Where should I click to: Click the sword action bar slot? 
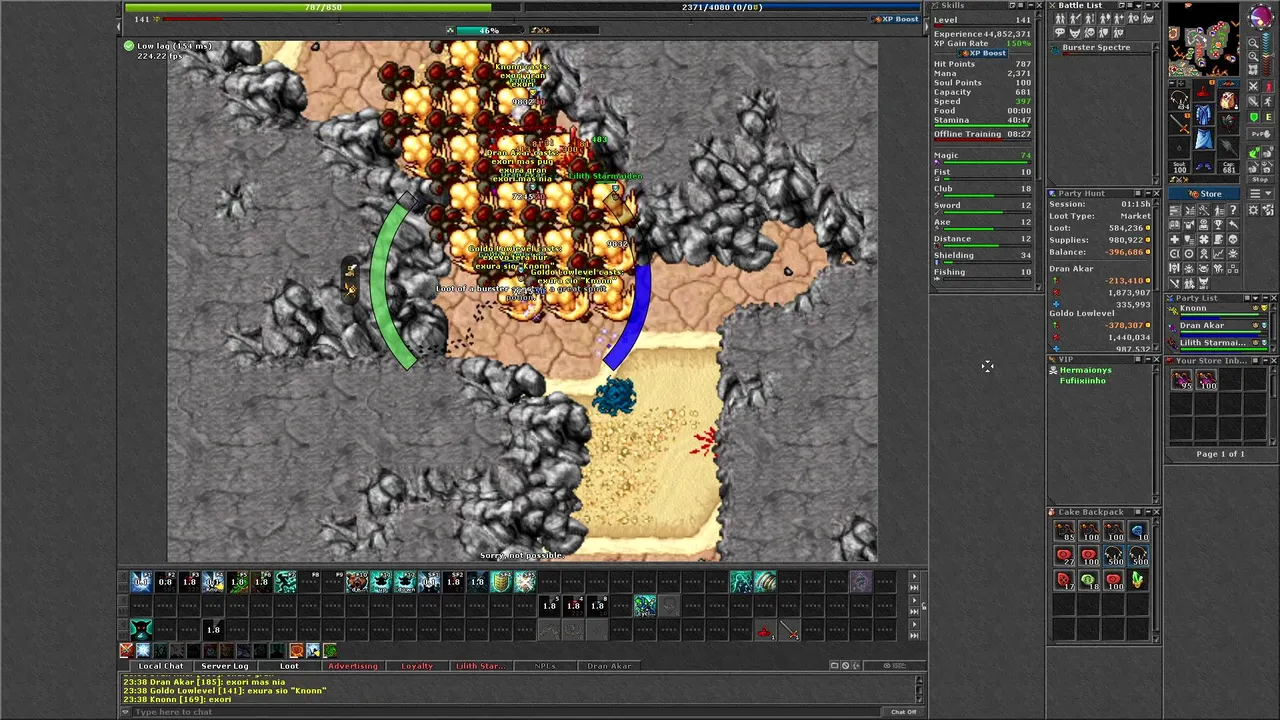[789, 630]
